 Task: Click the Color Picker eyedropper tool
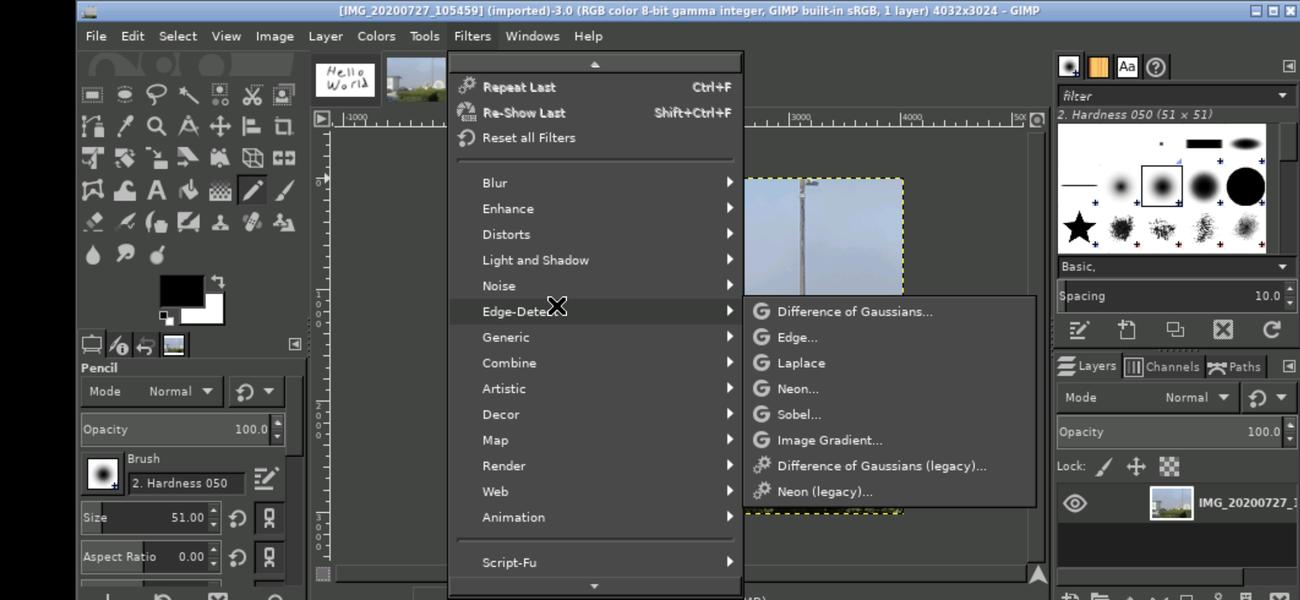tap(124, 127)
